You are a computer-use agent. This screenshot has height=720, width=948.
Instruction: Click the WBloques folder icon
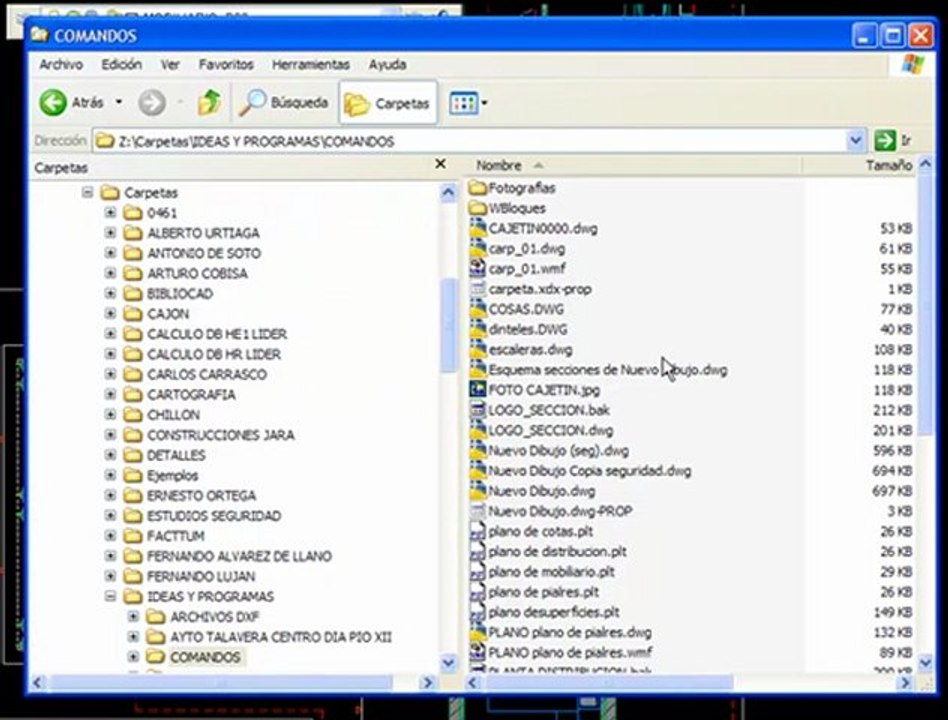[478, 208]
